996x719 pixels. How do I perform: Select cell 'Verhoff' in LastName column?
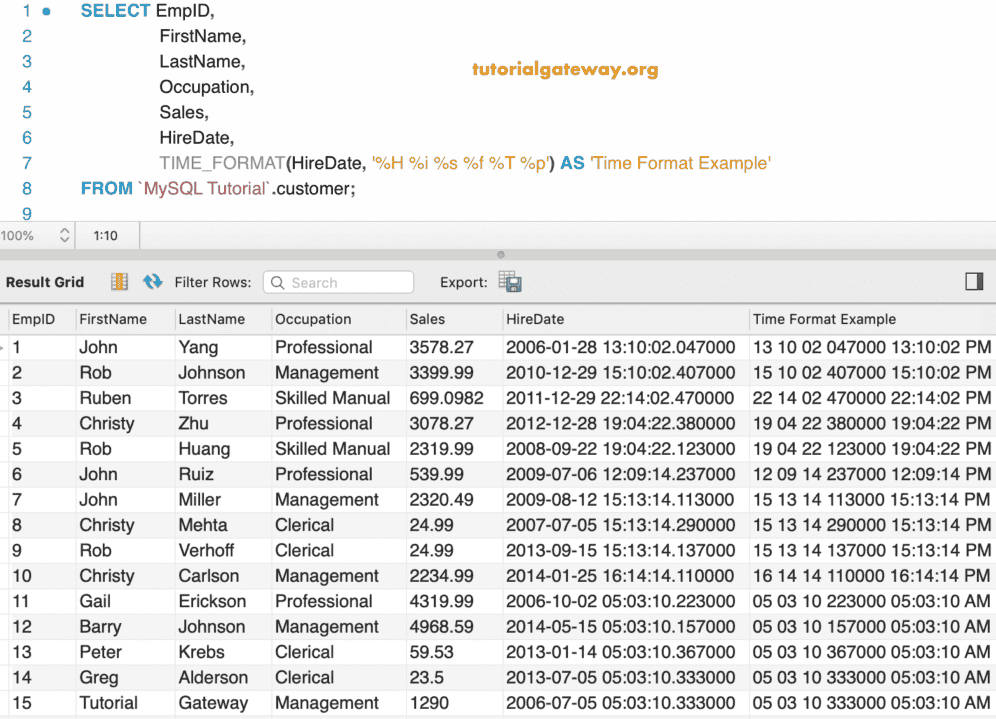click(206, 551)
